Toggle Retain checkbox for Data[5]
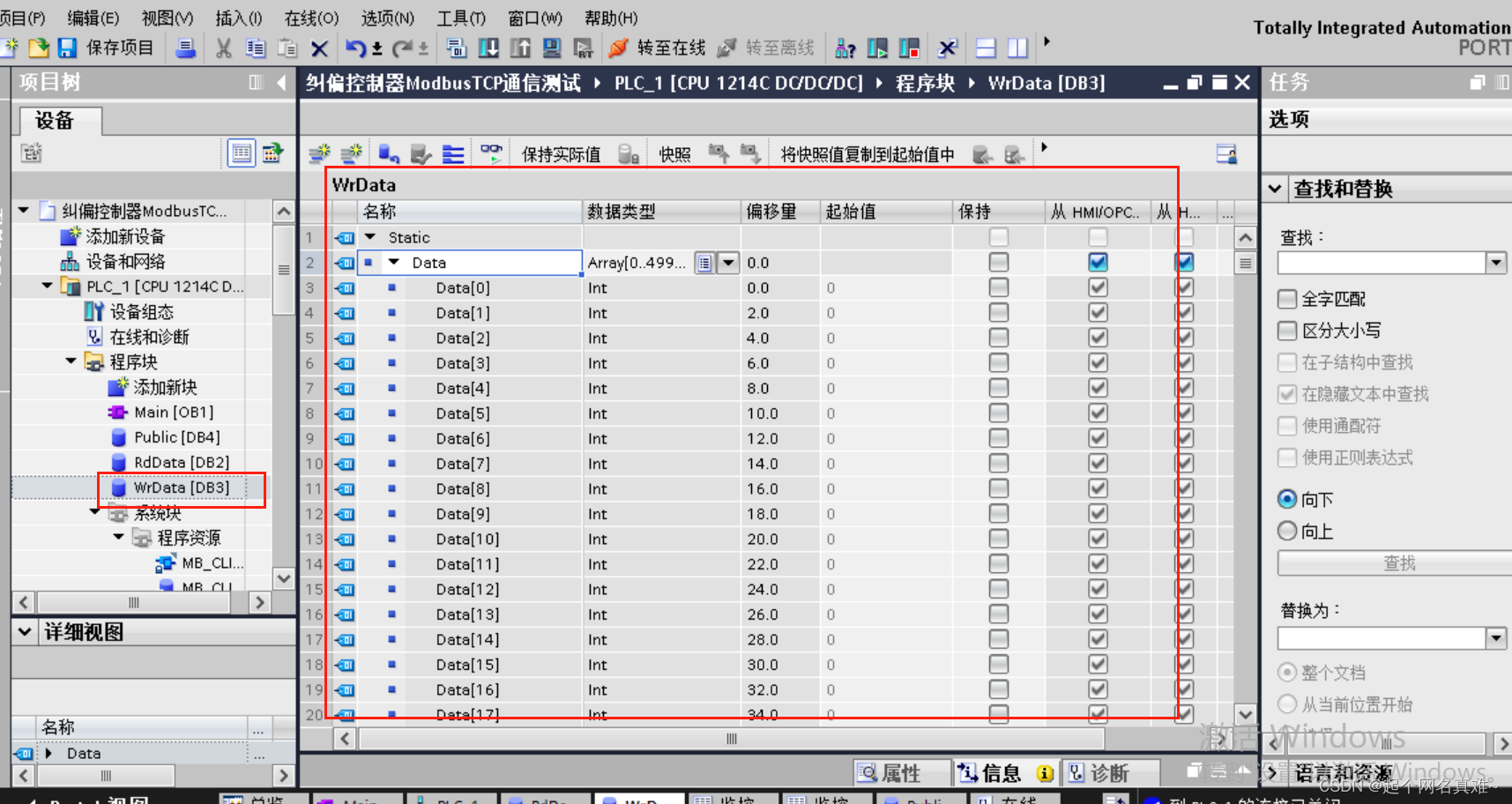This screenshot has width=1512, height=804. pos(998,413)
